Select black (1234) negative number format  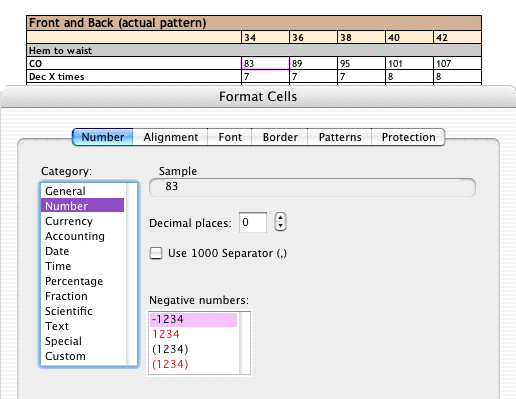click(x=193, y=349)
